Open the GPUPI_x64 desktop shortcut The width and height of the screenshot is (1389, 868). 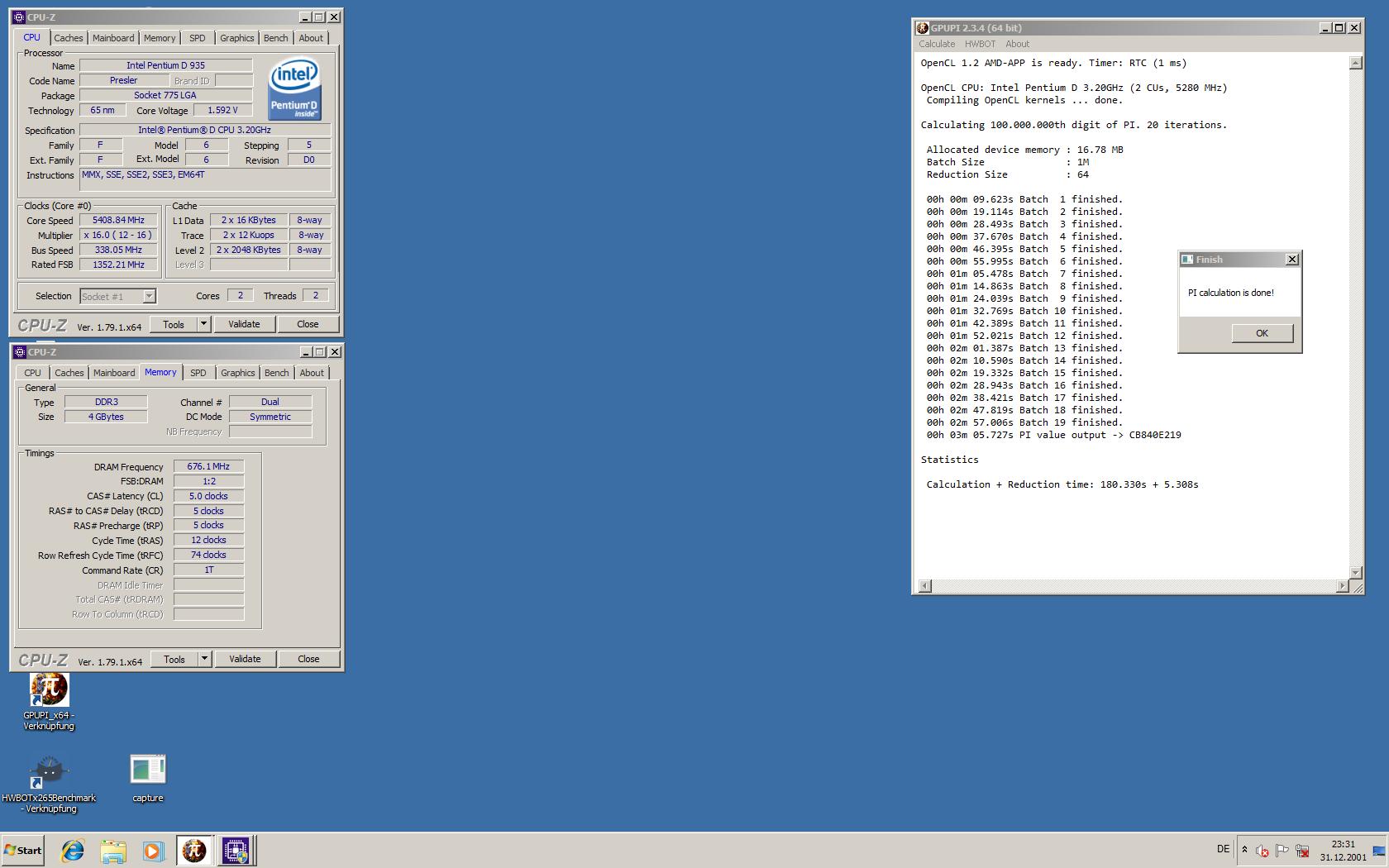[49, 701]
